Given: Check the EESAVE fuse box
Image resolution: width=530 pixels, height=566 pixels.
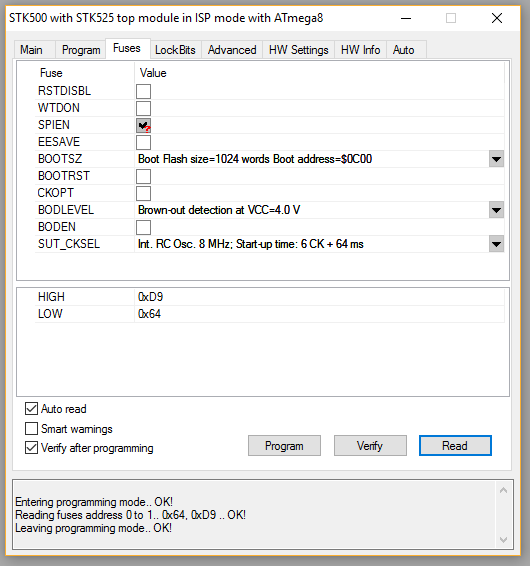Looking at the screenshot, I should point(143,142).
